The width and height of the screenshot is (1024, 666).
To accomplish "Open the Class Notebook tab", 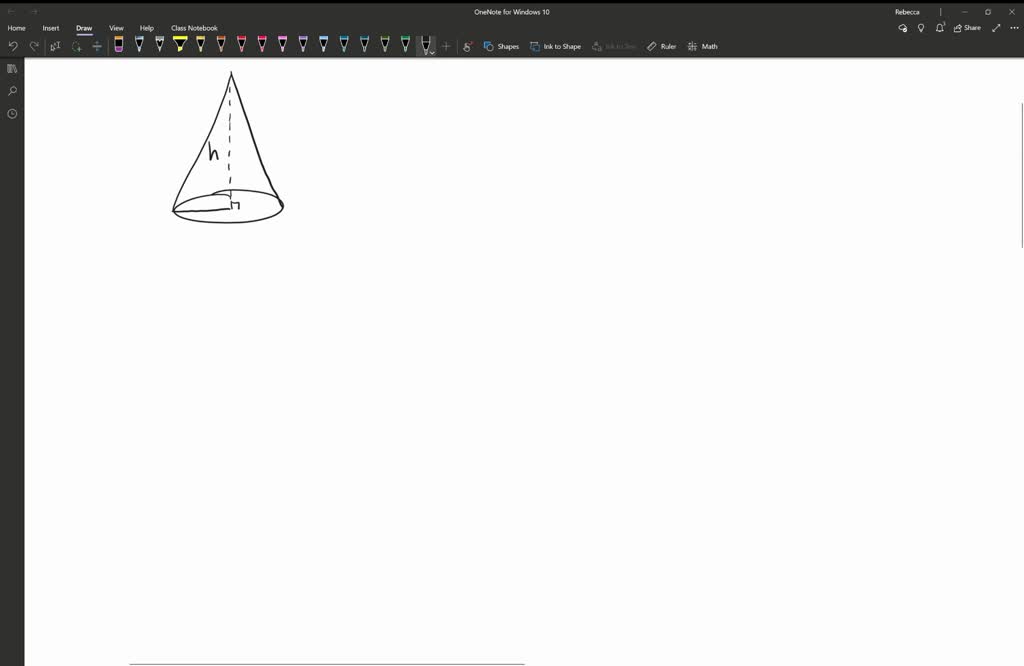I will (194, 28).
